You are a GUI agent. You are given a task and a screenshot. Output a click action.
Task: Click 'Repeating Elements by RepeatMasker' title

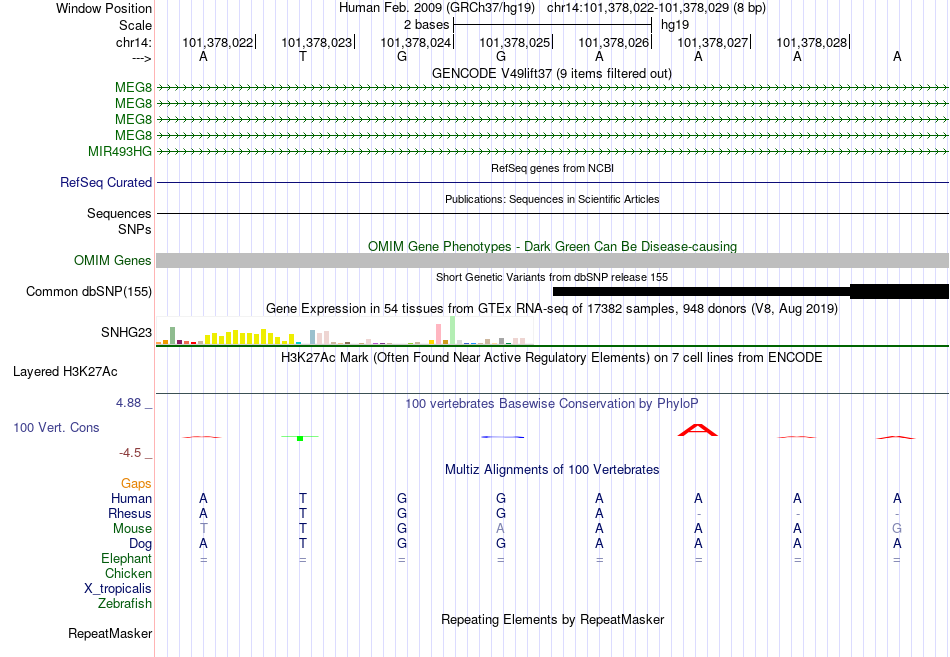coord(552,619)
